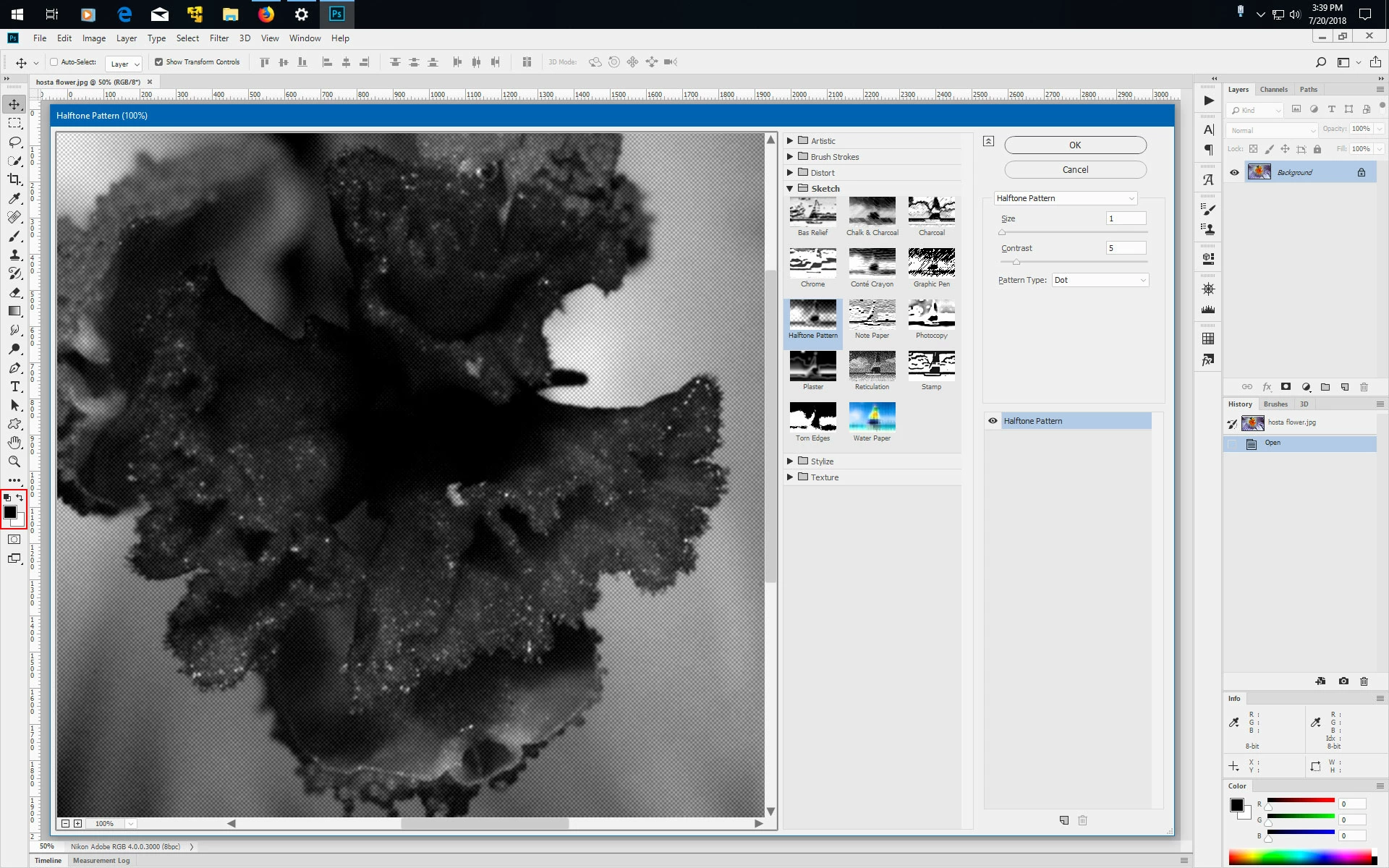The height and width of the screenshot is (868, 1389).
Task: Choose the Graphic Pen filter thumbnail
Action: point(931,263)
